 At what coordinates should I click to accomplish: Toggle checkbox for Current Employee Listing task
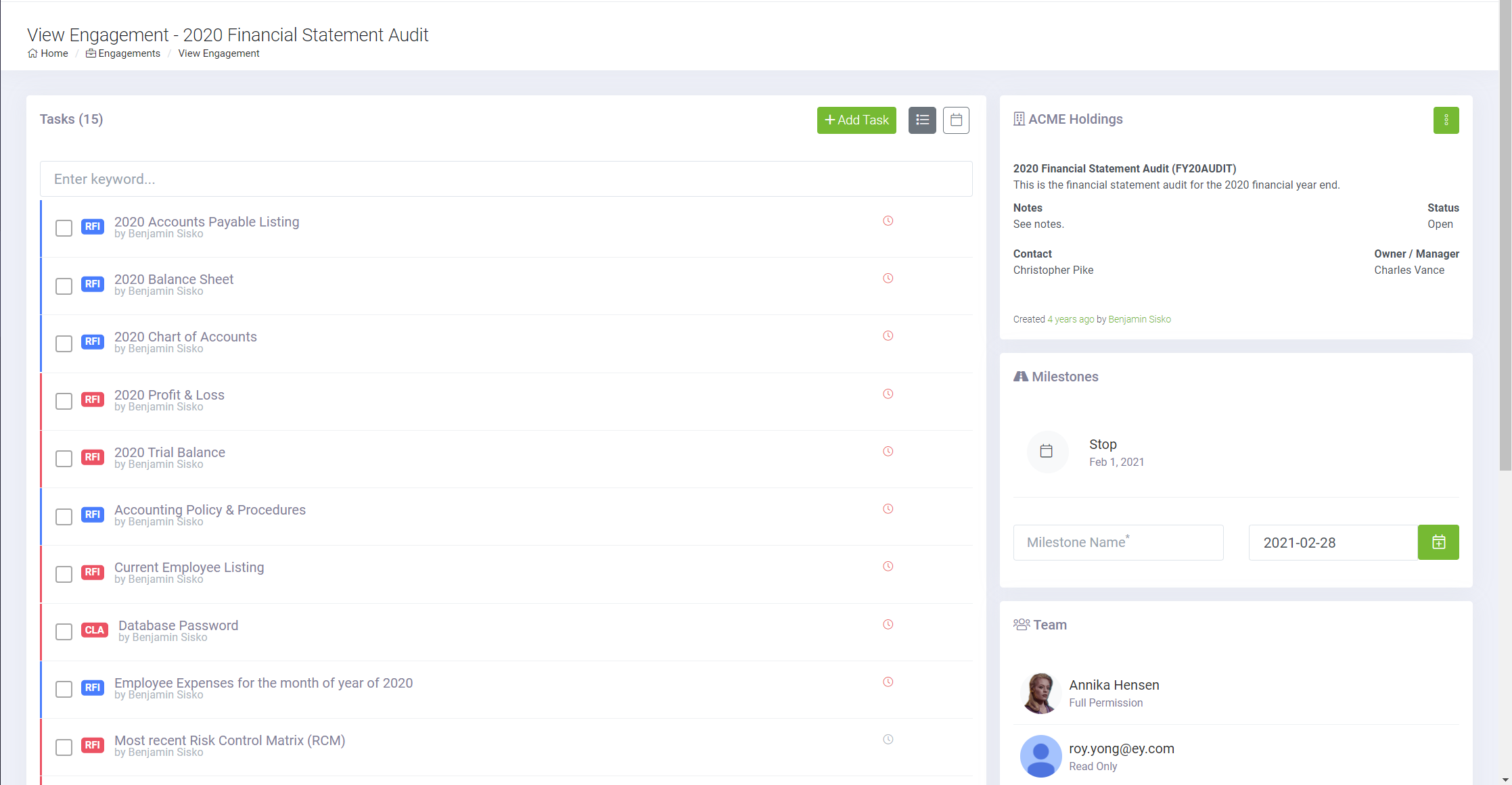tap(62, 574)
